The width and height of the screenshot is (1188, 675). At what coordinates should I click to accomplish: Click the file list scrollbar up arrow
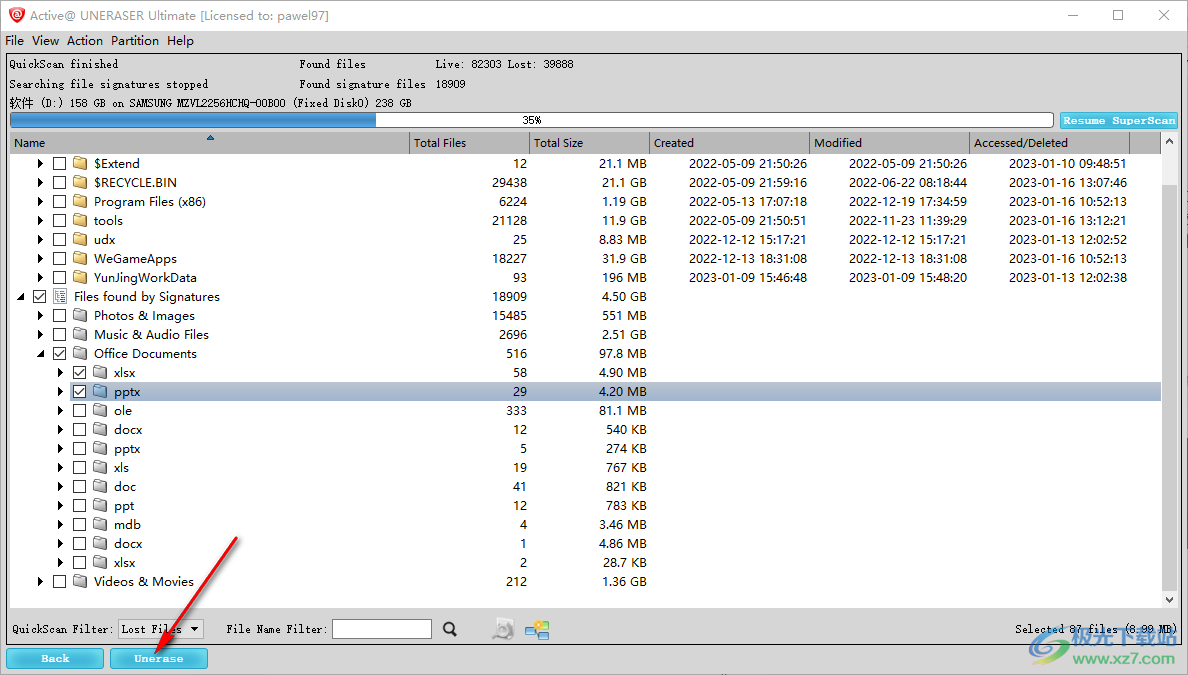(x=1169, y=142)
